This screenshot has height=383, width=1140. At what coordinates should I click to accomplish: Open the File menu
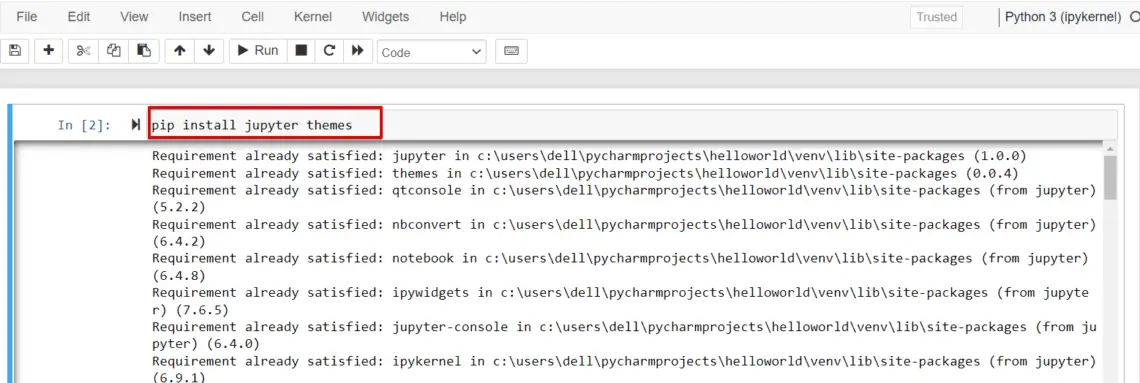(x=26, y=17)
